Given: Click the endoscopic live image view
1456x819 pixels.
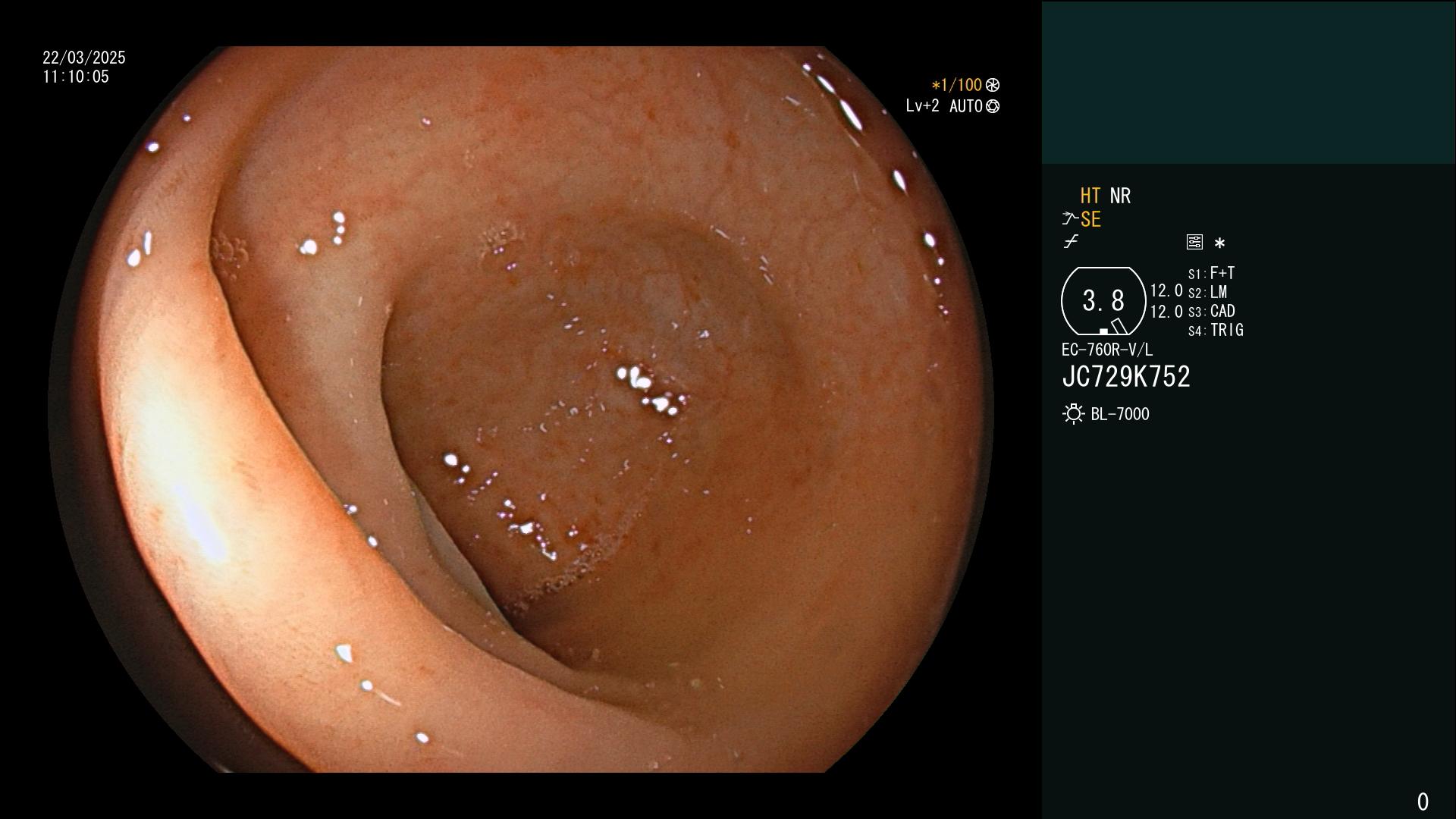Looking at the screenshot, I should click(x=521, y=409).
